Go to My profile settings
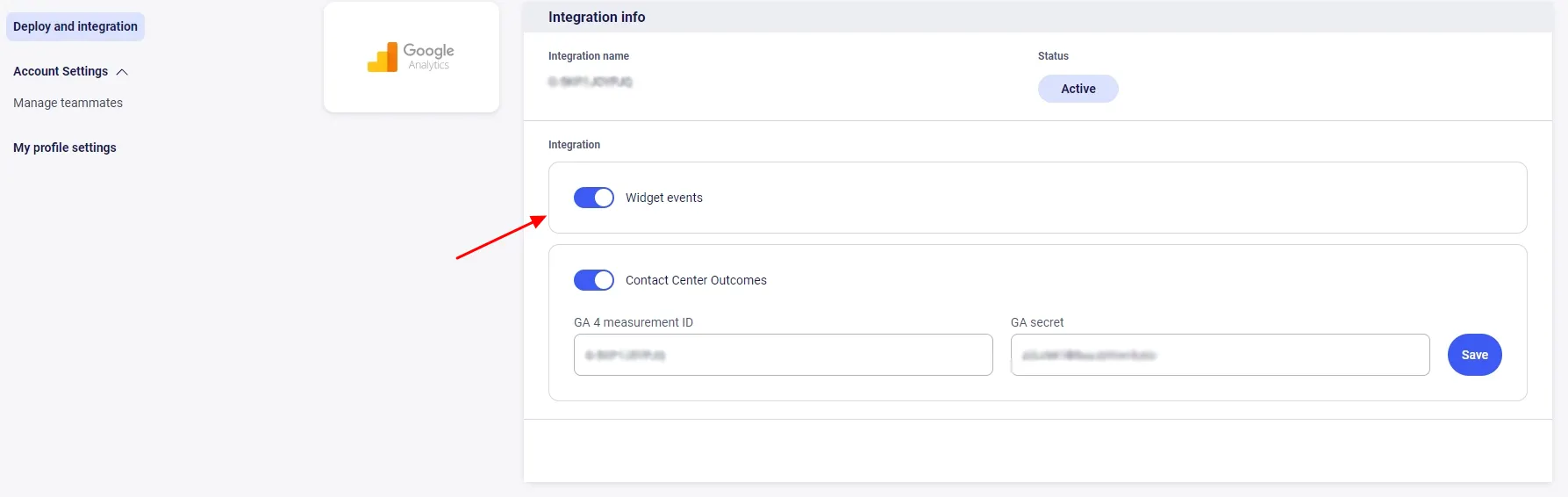 (x=64, y=148)
